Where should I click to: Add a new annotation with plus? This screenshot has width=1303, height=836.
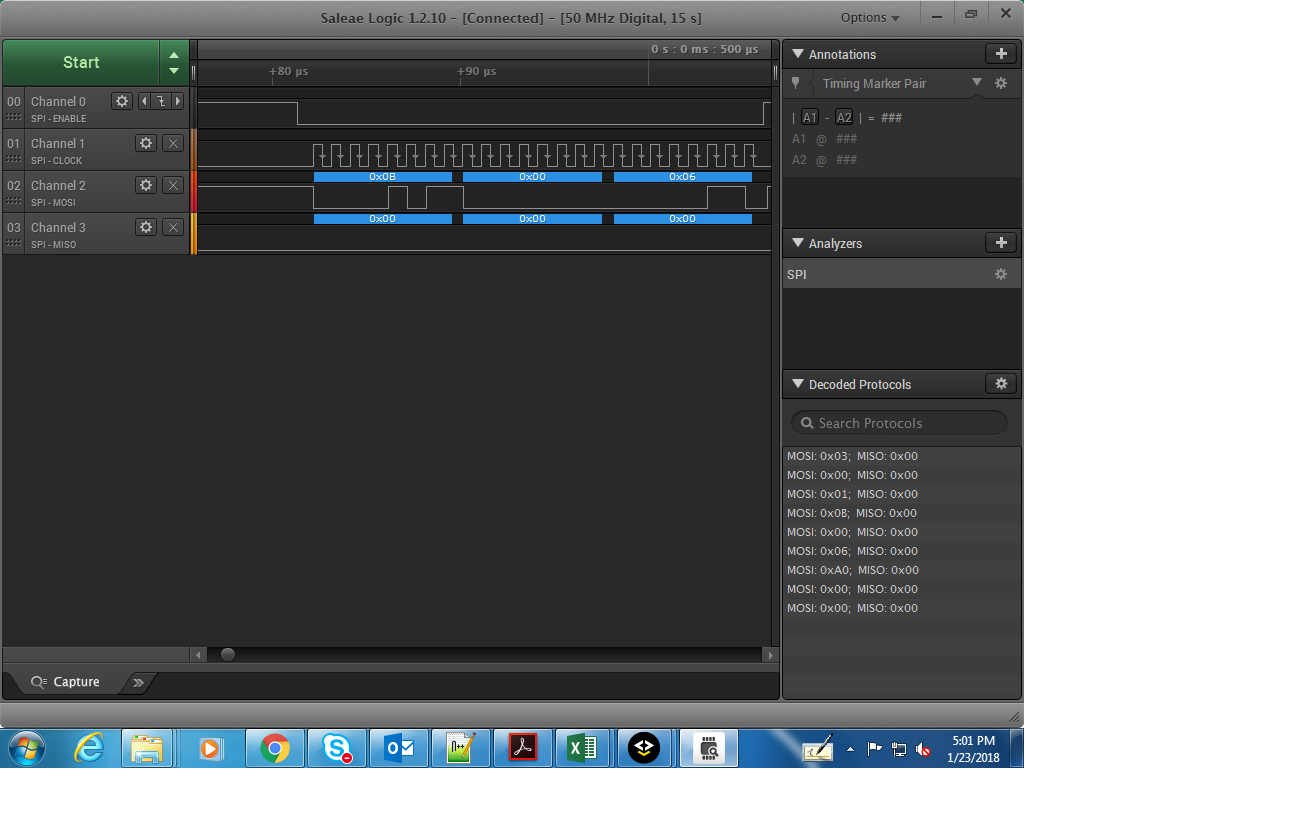(x=1001, y=54)
